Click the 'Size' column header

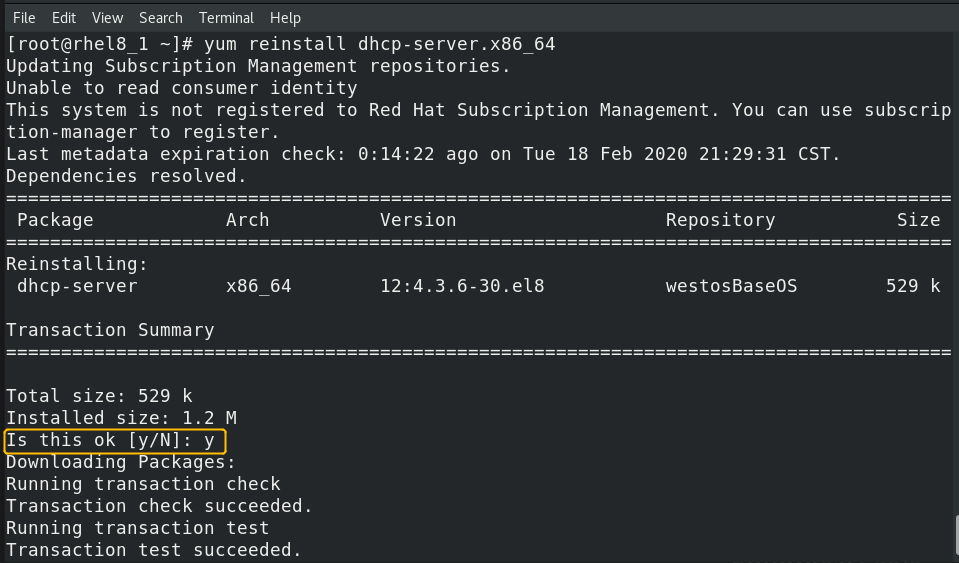coord(918,220)
